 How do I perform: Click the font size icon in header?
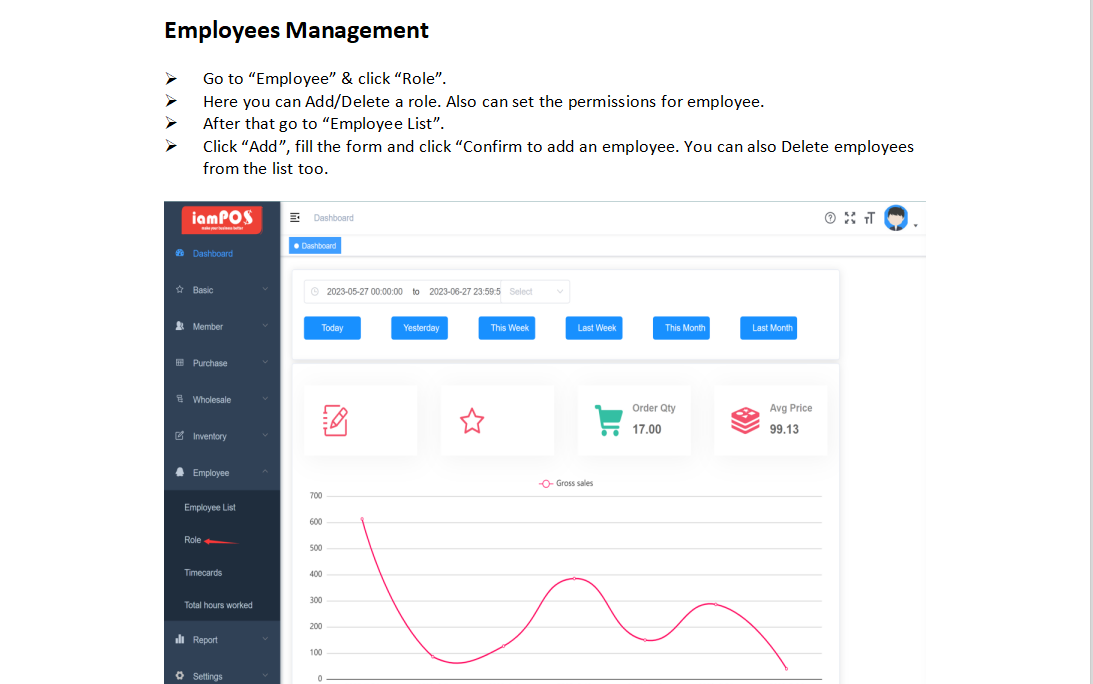click(869, 218)
